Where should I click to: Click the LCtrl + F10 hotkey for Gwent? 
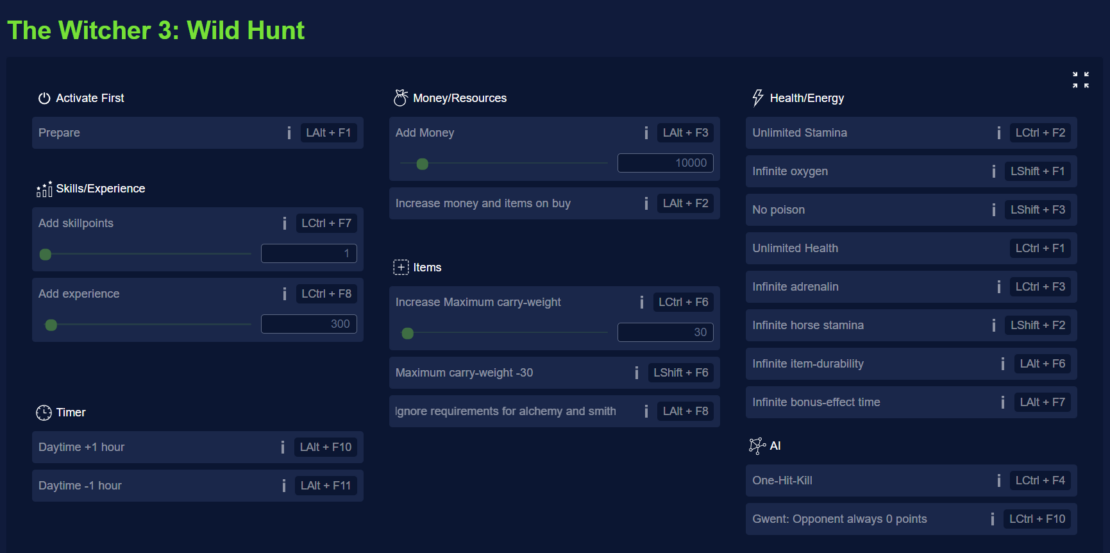1037,520
